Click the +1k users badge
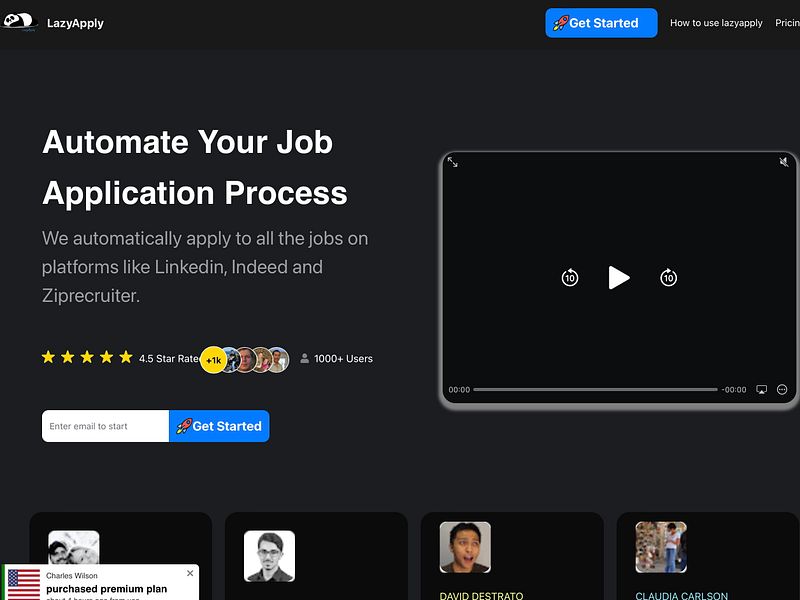Viewport: 800px width, 600px height. coord(212,357)
